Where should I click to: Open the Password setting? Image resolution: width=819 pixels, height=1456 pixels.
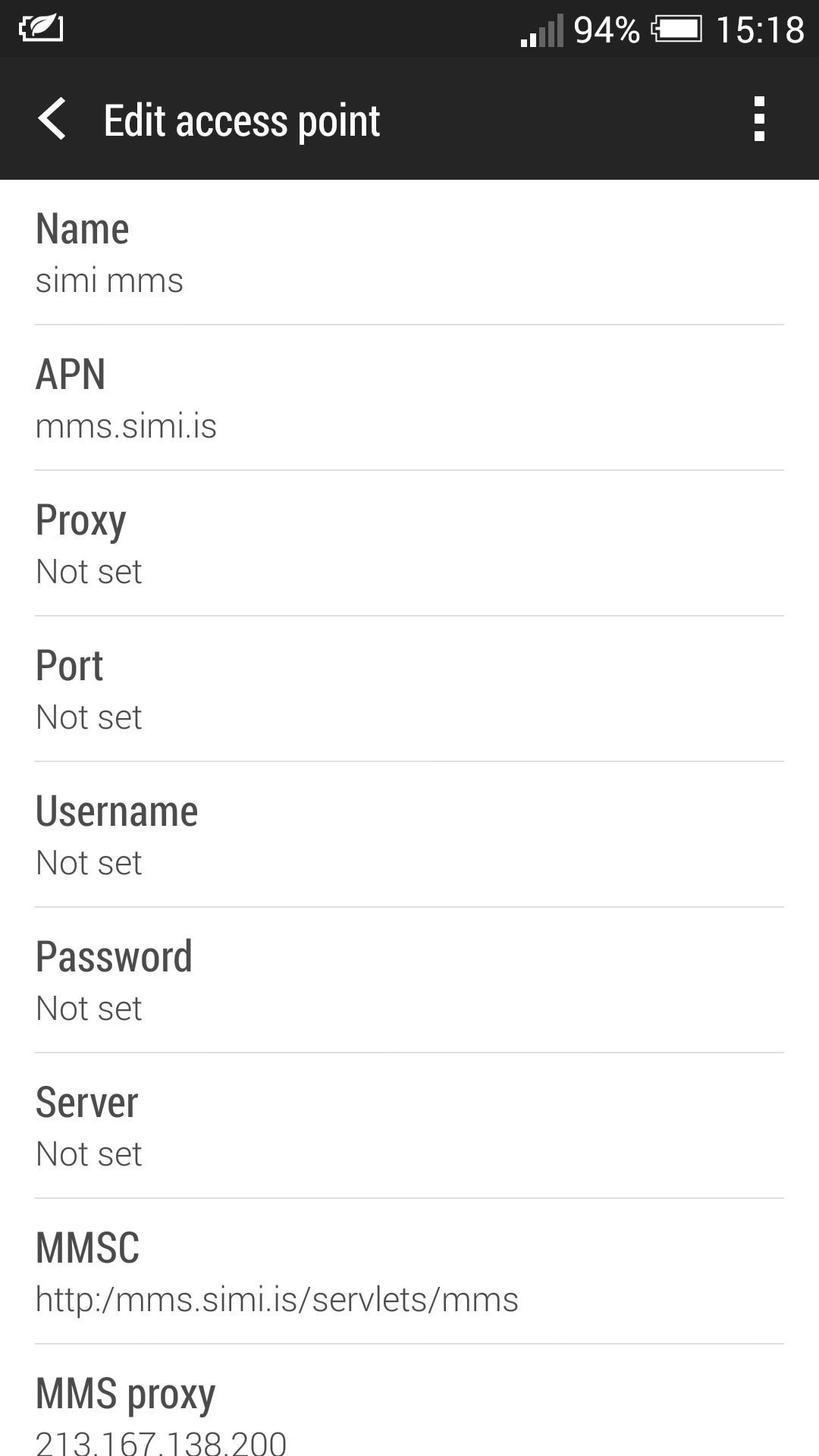click(409, 981)
